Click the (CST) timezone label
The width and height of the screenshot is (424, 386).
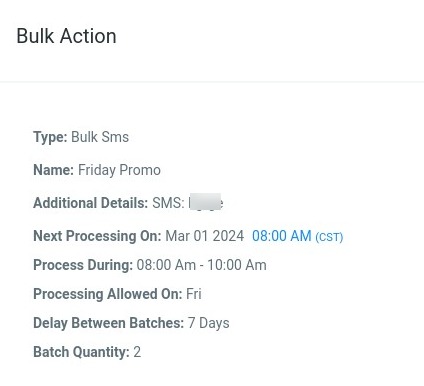point(329,237)
